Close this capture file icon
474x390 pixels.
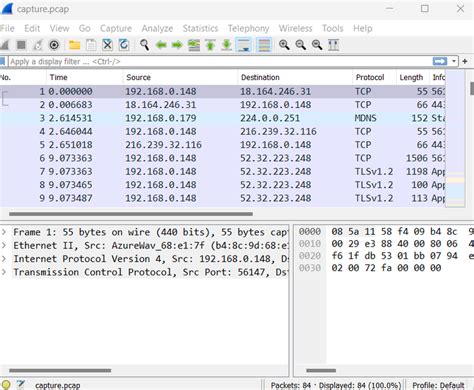107,45
